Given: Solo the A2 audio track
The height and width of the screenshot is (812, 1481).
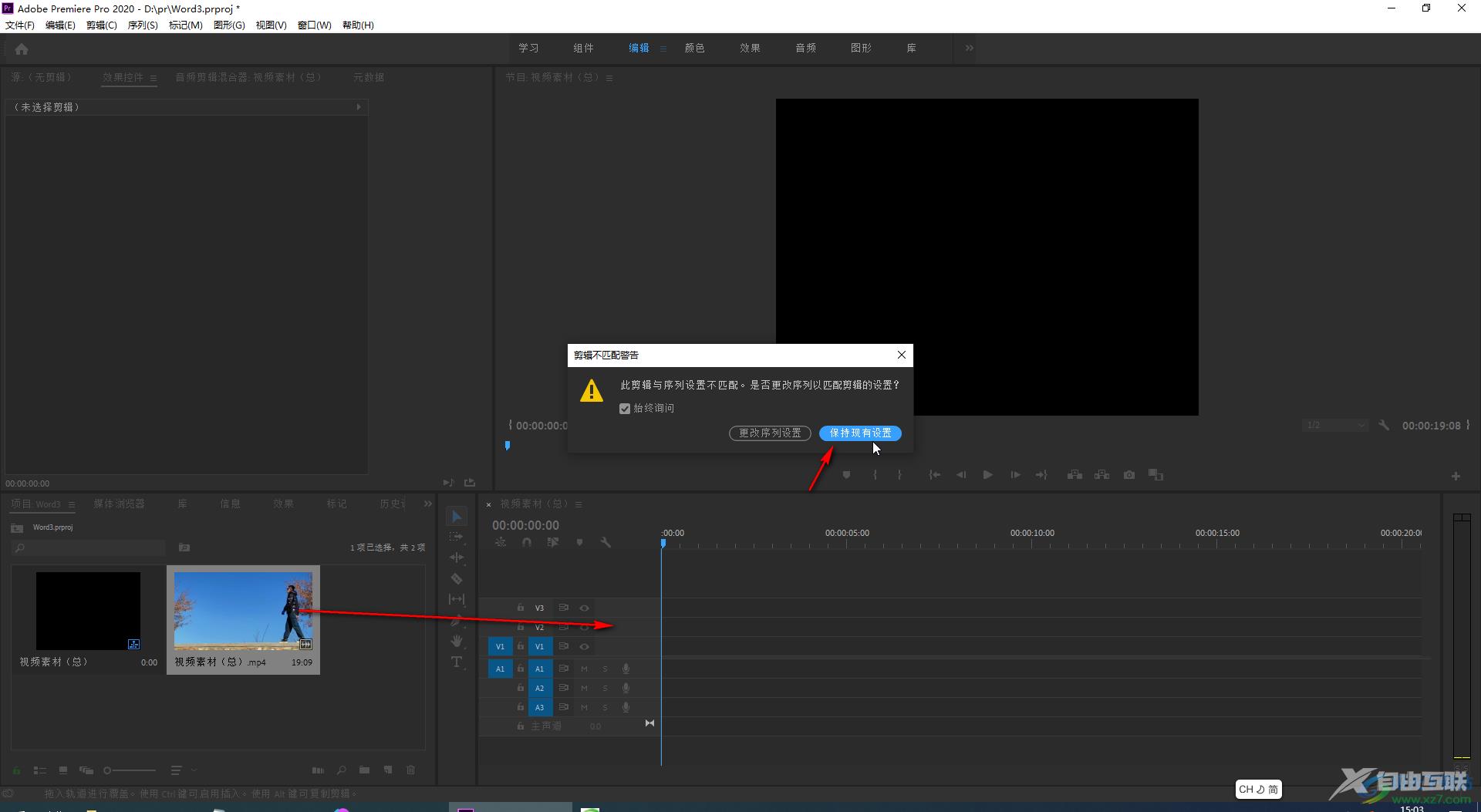Looking at the screenshot, I should pos(605,688).
